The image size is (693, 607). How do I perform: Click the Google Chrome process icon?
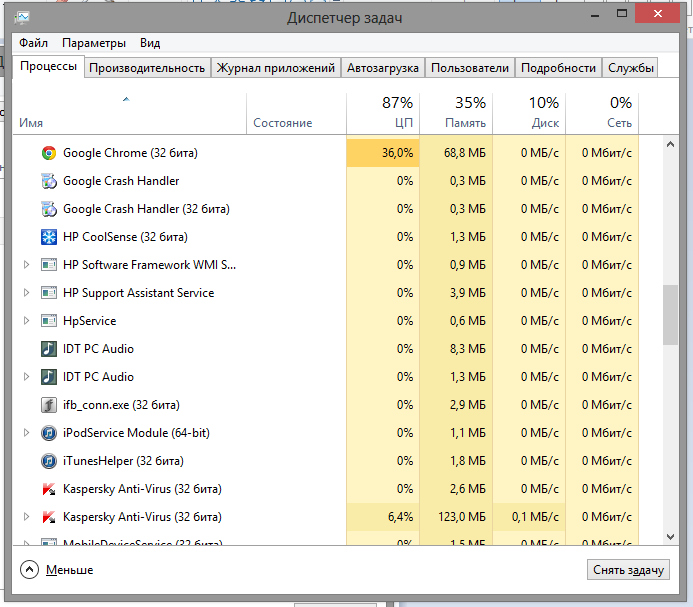49,153
